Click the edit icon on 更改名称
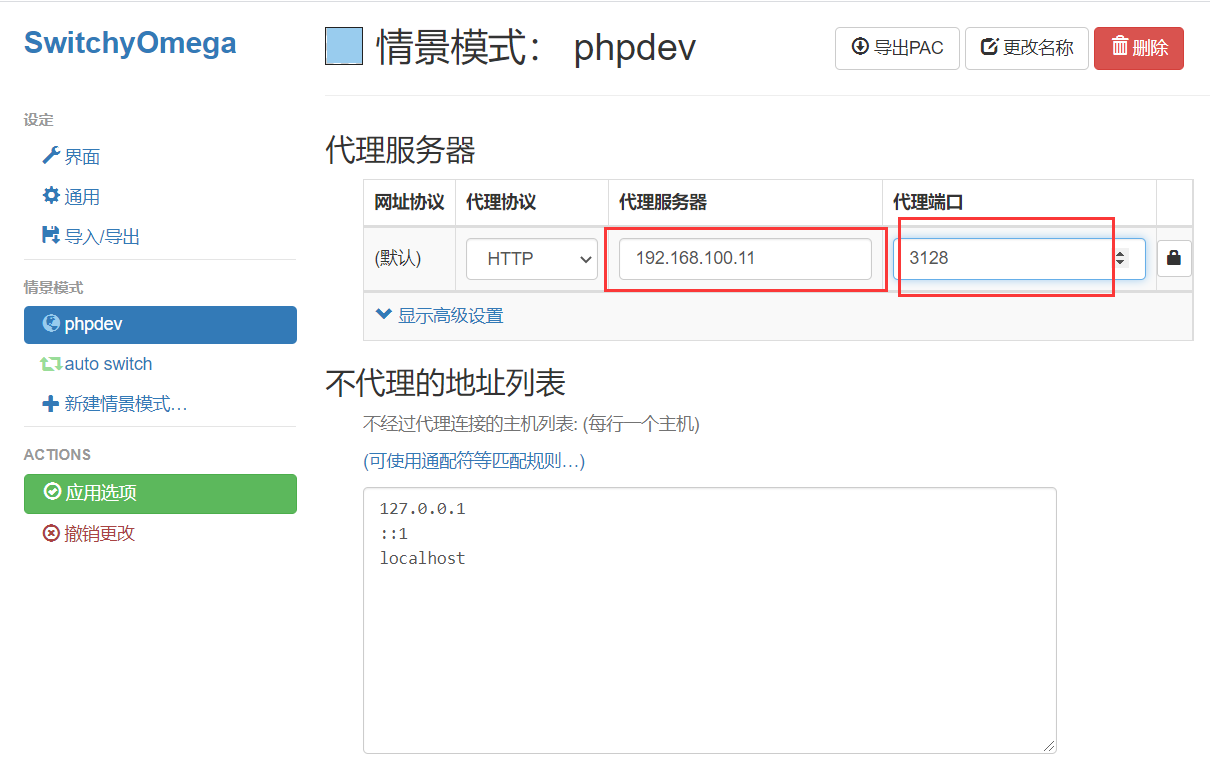The image size is (1210, 770). 989,47
